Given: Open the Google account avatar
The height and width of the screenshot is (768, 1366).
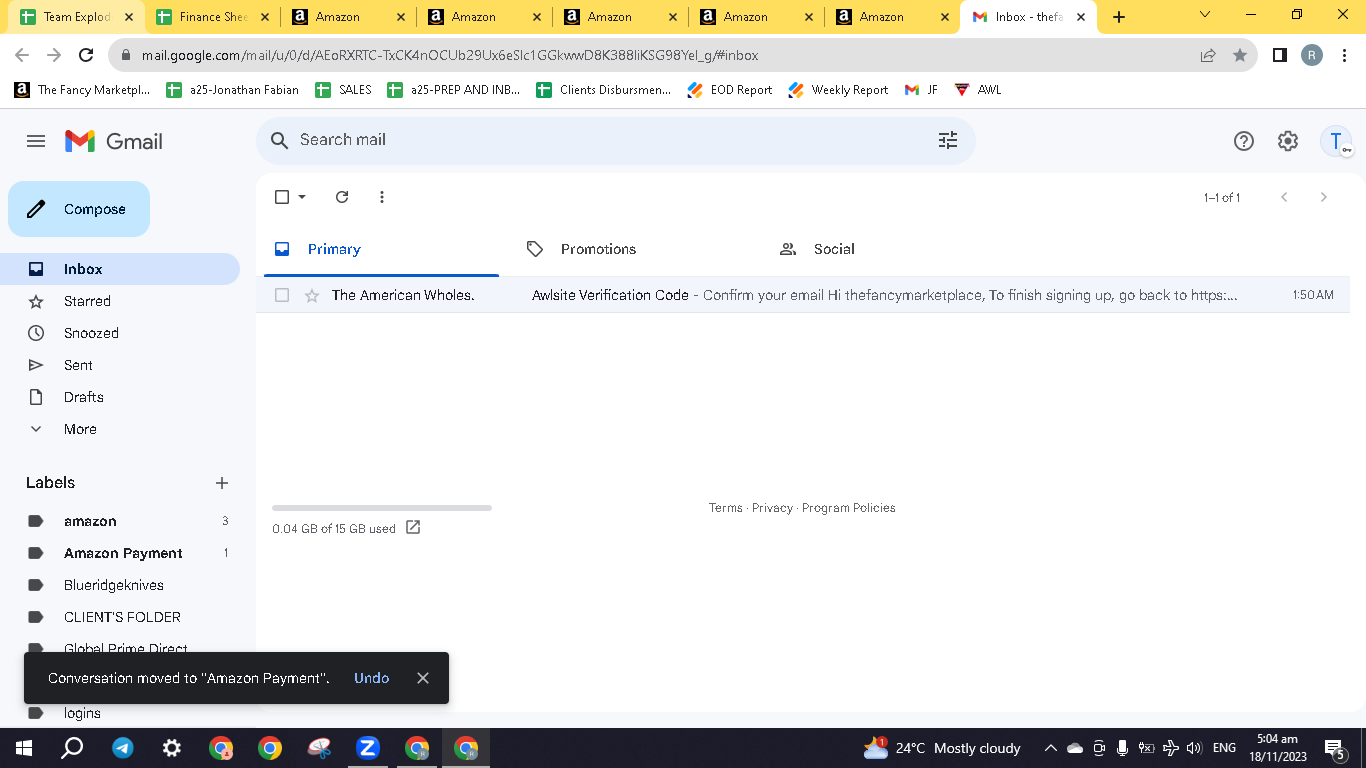Looking at the screenshot, I should coord(1336,141).
